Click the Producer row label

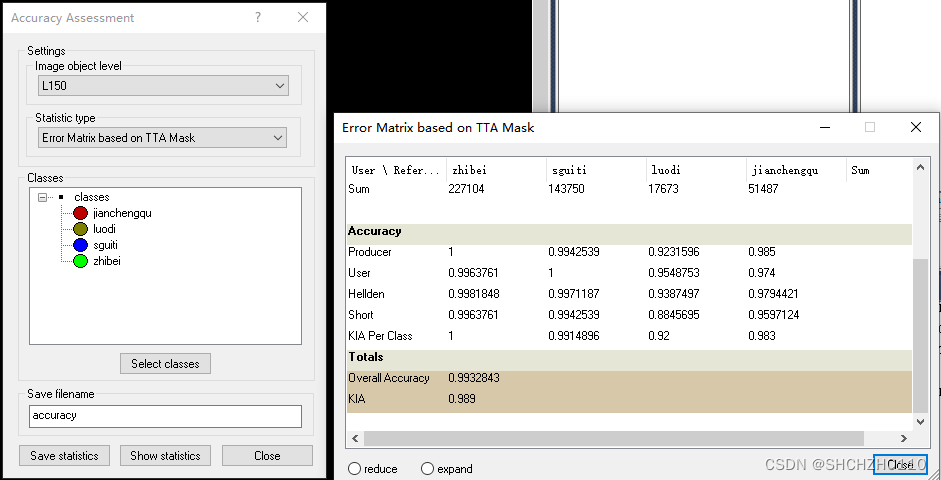coord(370,252)
